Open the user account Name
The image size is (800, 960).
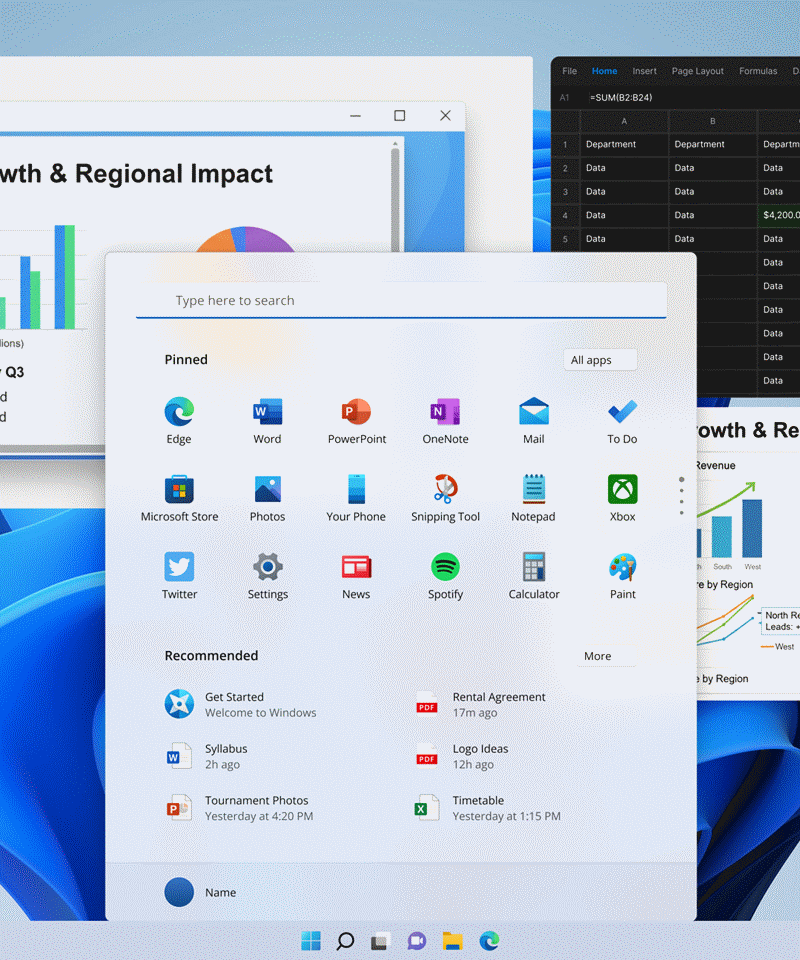[x=201, y=892]
